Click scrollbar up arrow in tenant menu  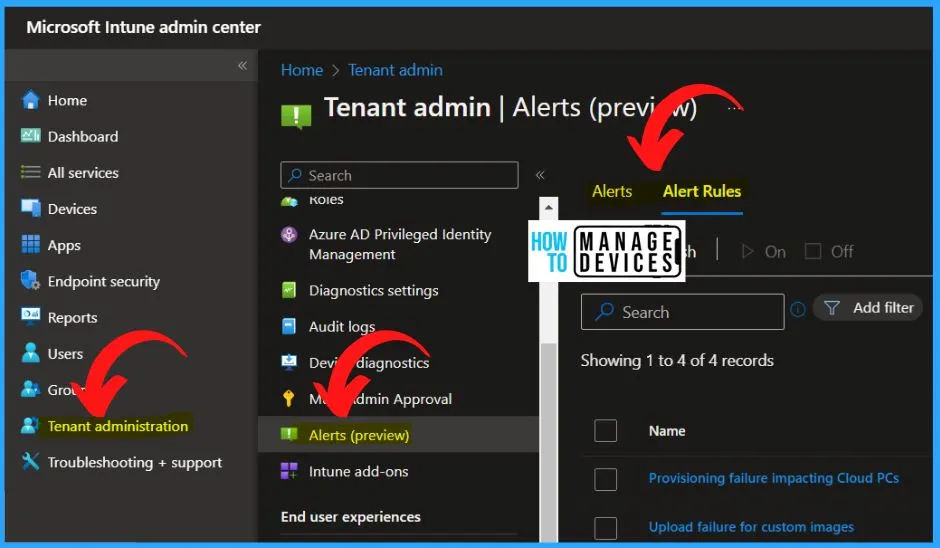click(x=549, y=207)
